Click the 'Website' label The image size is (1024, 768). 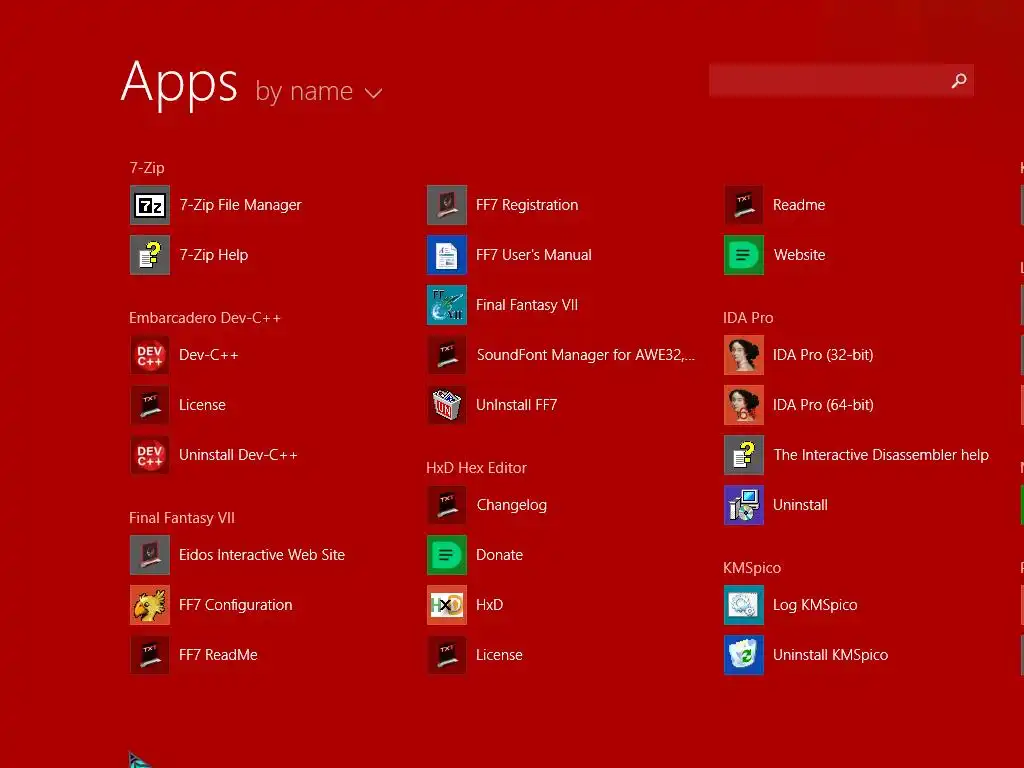pos(799,255)
